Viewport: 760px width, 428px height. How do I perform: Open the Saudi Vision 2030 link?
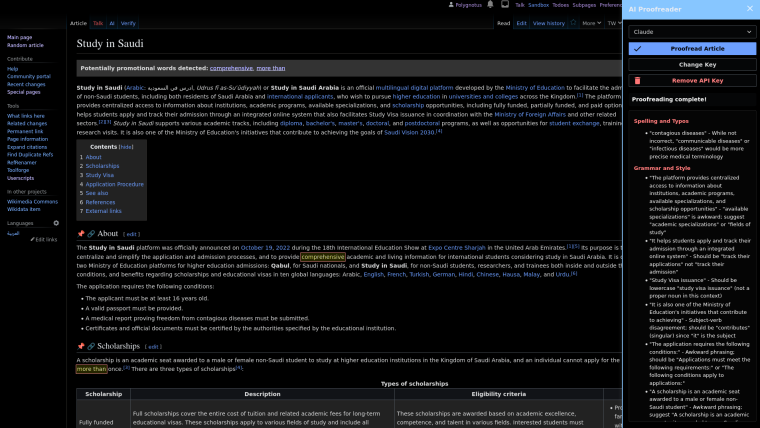click(409, 132)
